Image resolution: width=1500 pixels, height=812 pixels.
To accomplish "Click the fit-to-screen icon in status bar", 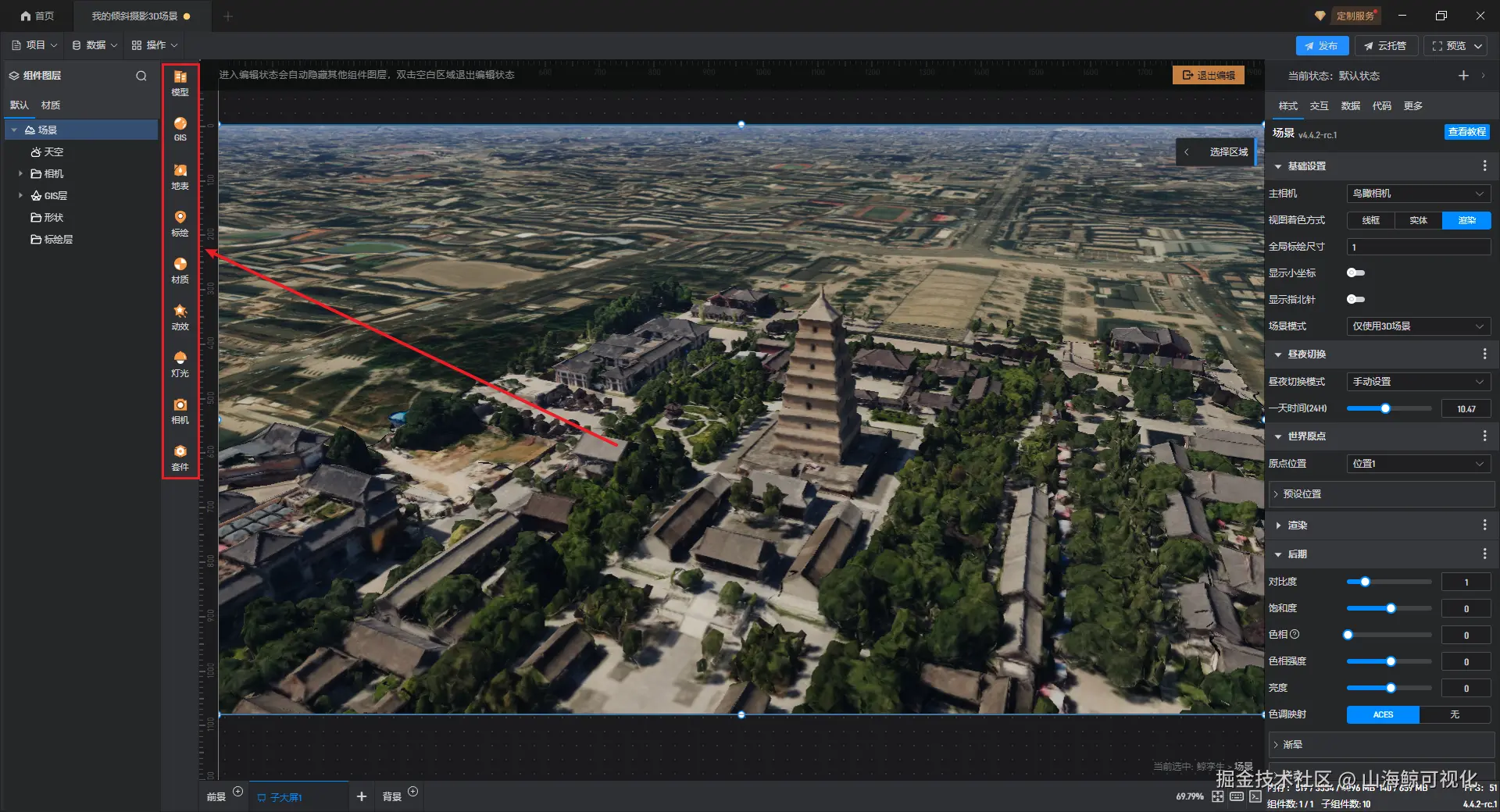I will (1218, 796).
